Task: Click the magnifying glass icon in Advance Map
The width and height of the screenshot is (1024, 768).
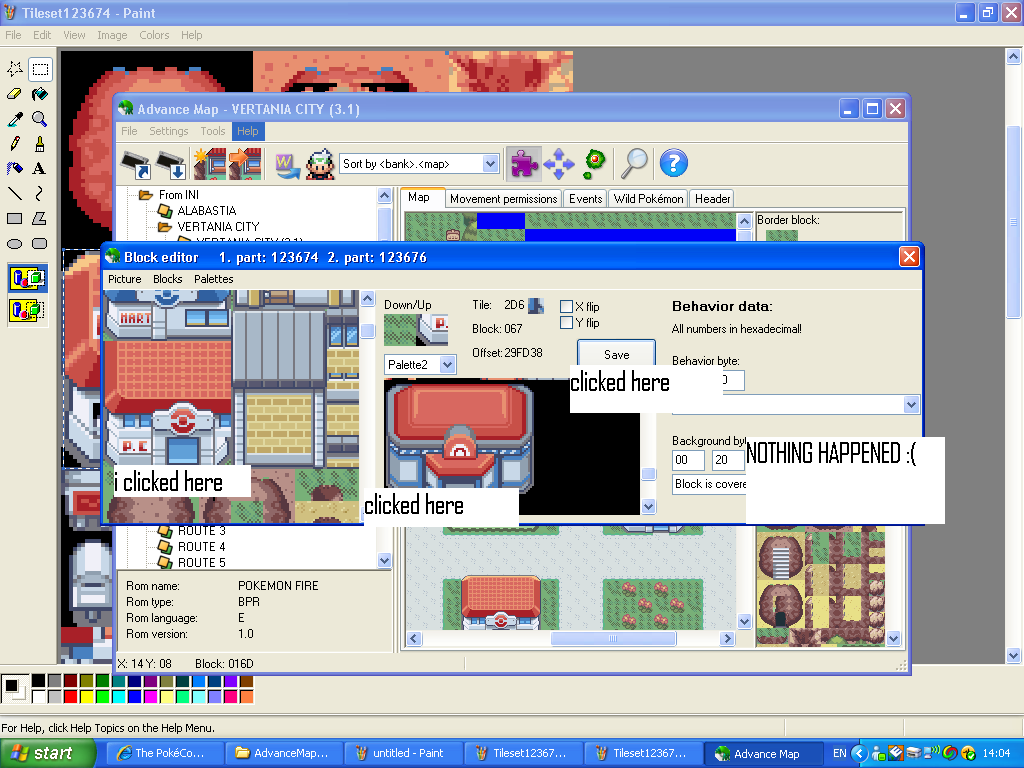Action: 635,162
